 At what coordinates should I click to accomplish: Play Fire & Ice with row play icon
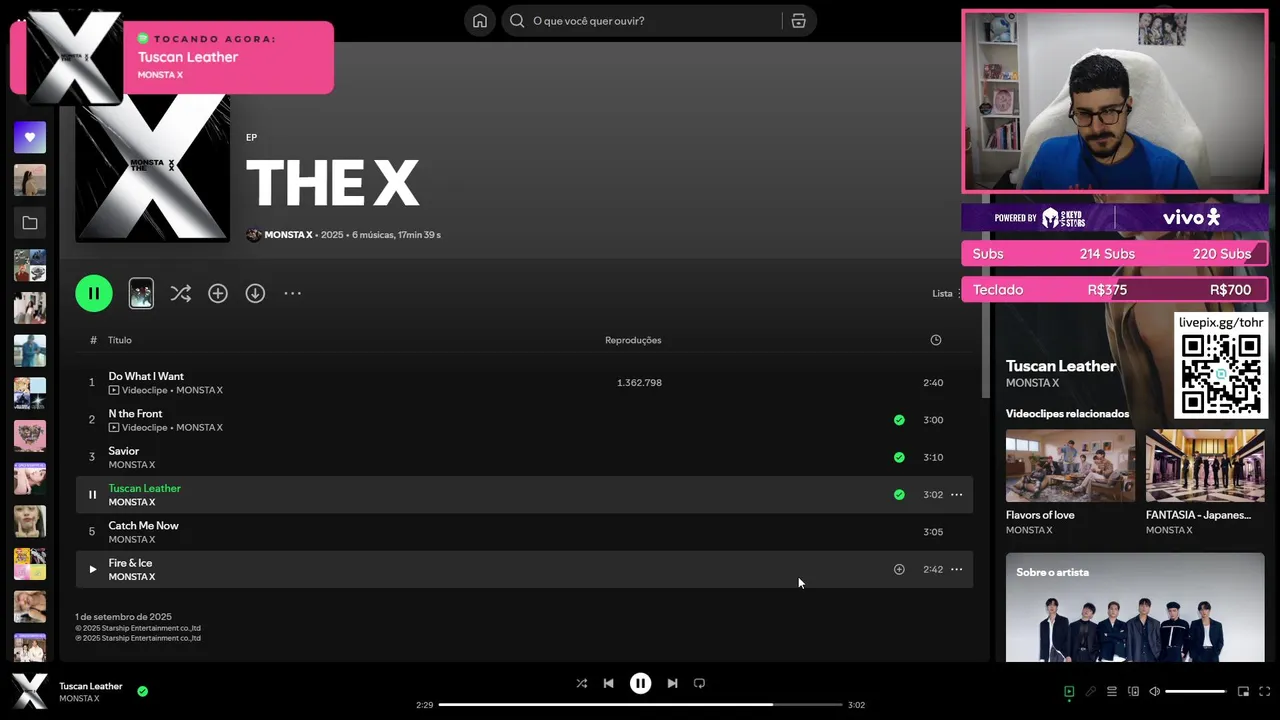click(92, 569)
